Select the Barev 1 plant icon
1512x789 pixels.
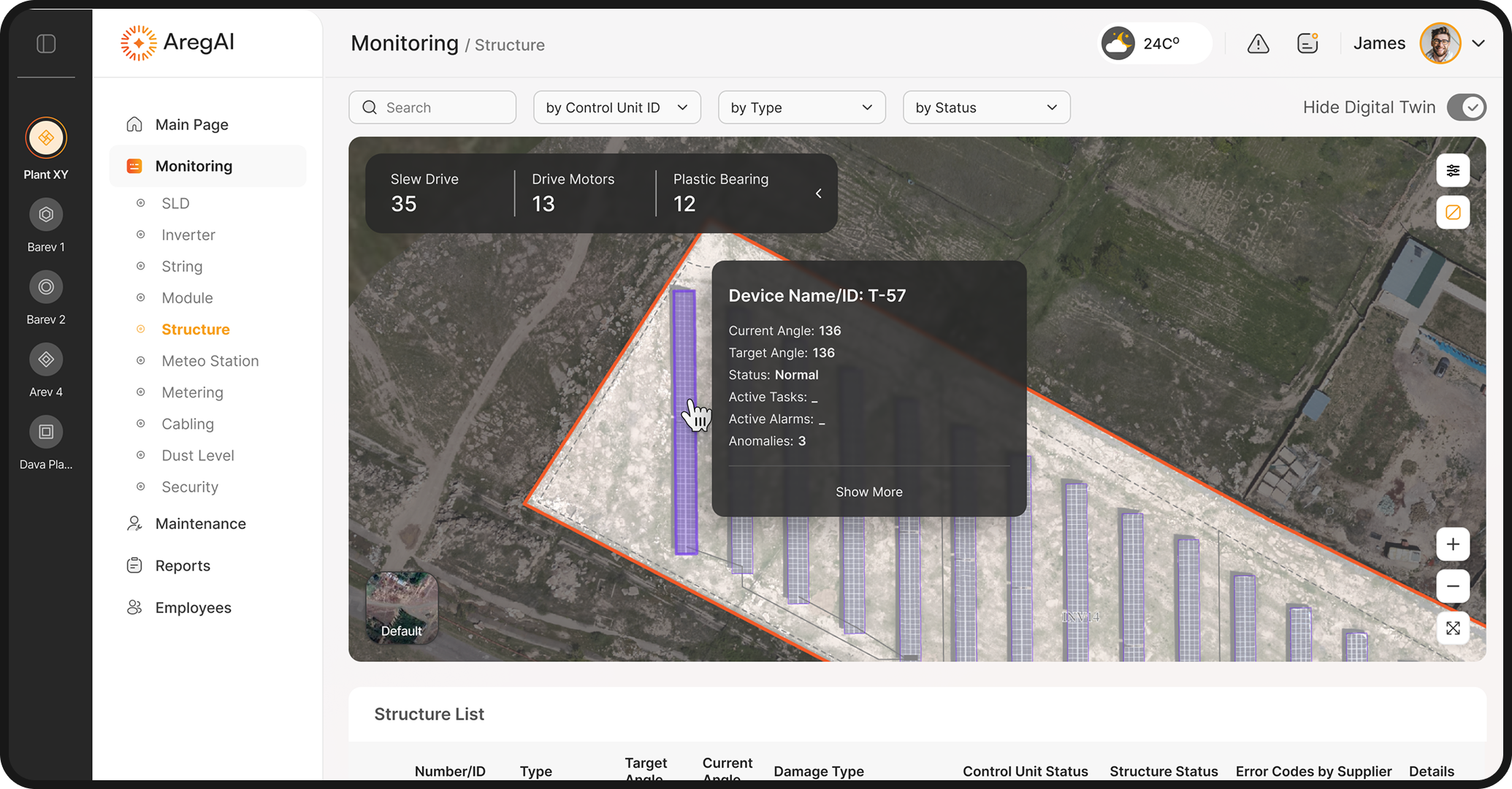click(x=46, y=215)
